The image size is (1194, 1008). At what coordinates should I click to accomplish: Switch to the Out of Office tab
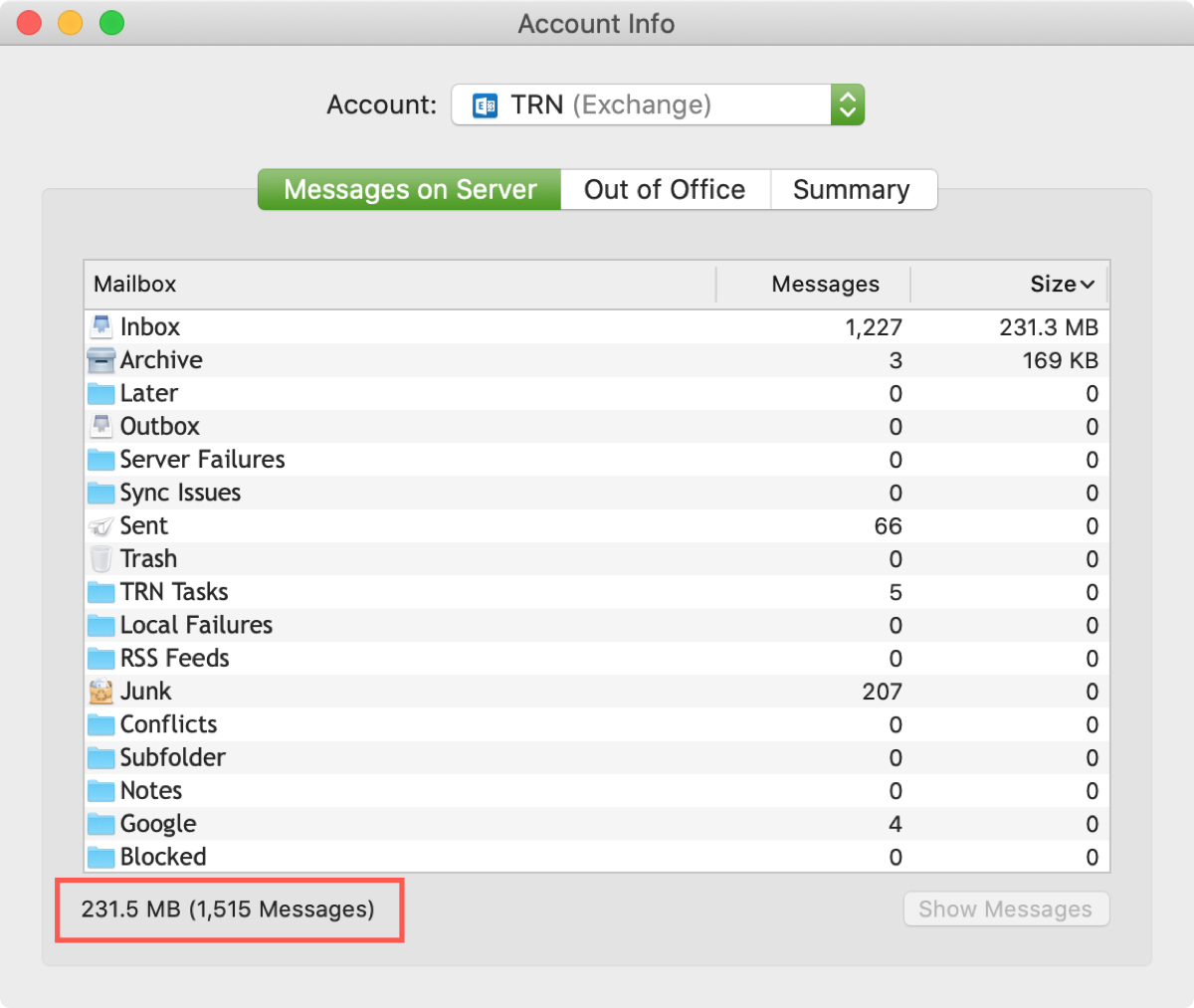point(665,189)
